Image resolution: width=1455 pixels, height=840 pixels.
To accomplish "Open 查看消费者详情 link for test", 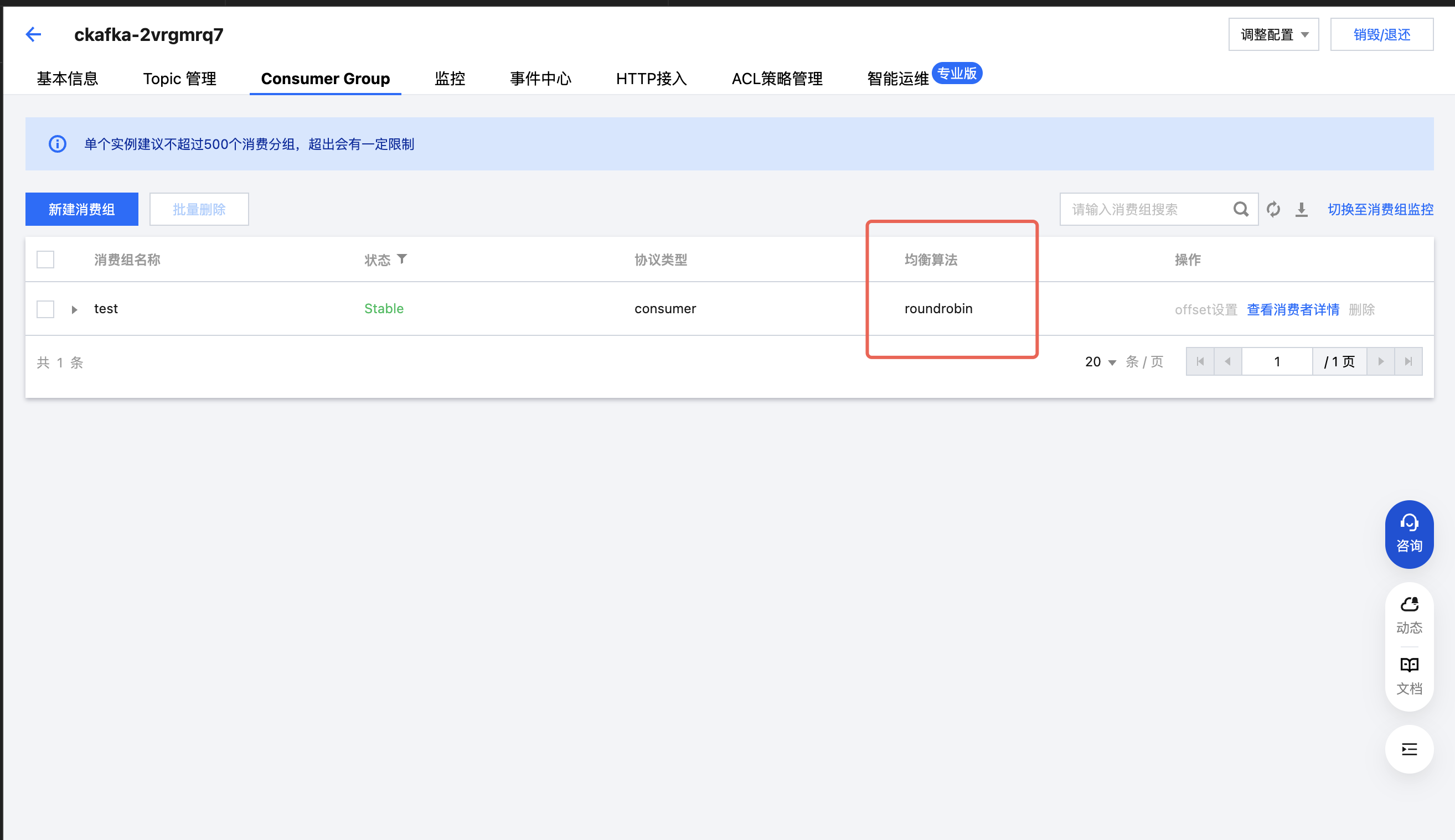I will point(1293,310).
